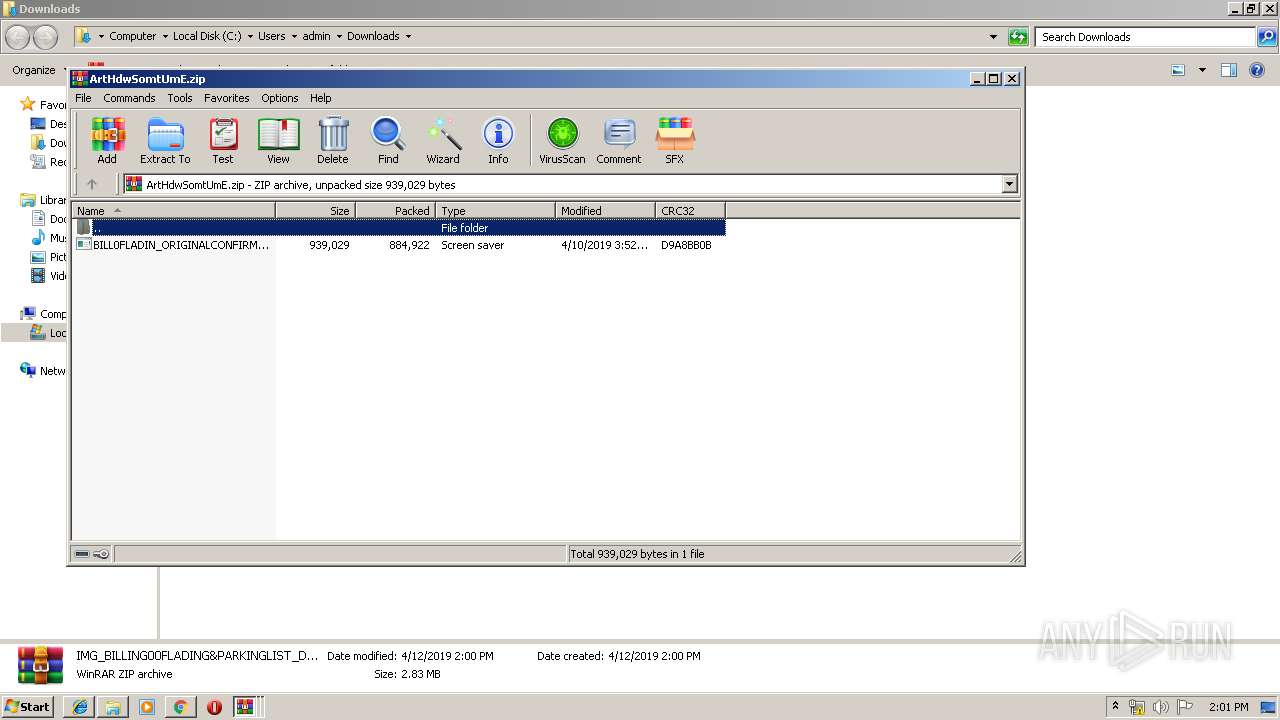Screen dimensions: 1280x720
Task: Launch media player from taskbar
Action: [x=147, y=707]
